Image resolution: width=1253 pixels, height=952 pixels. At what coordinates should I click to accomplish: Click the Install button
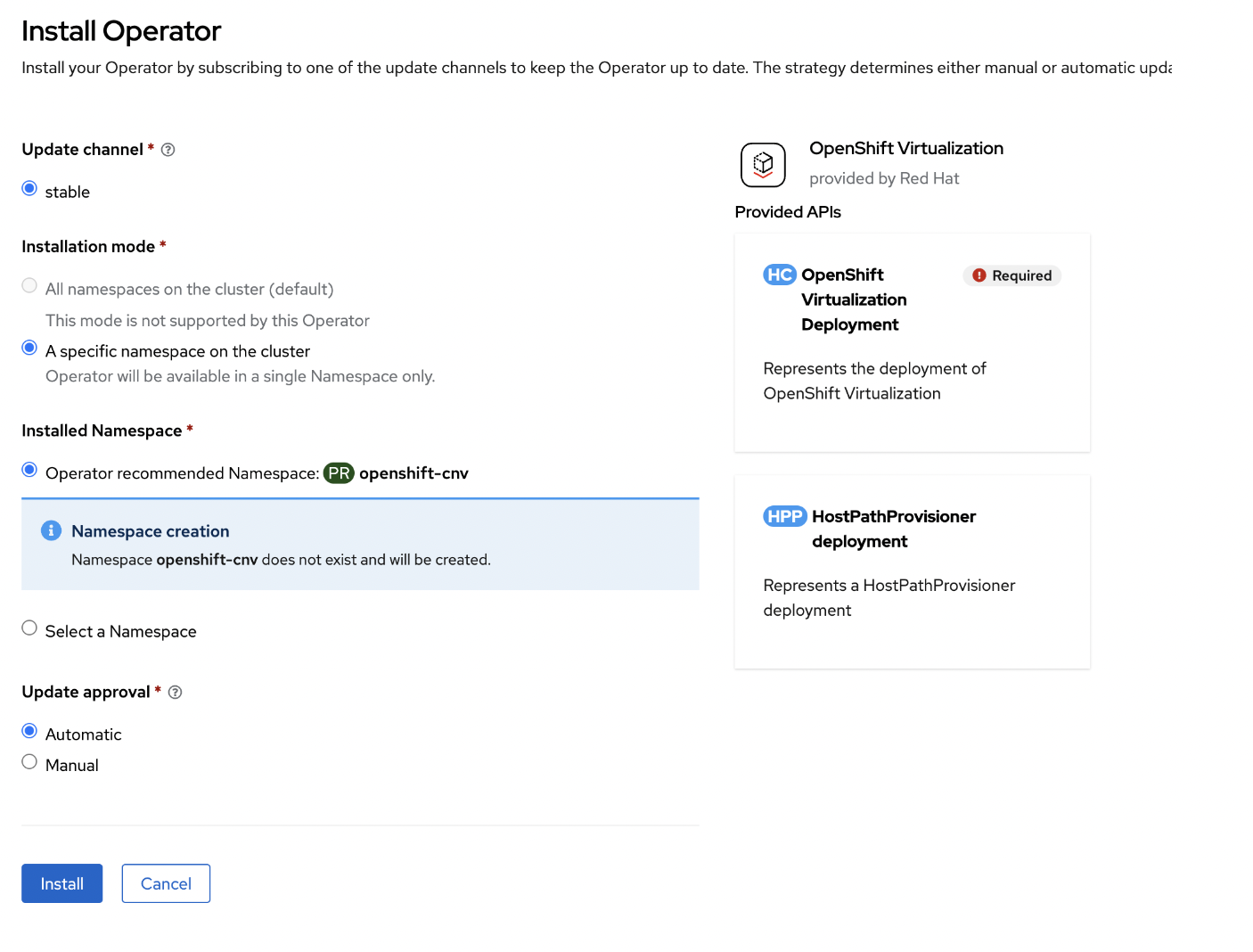pos(61,883)
